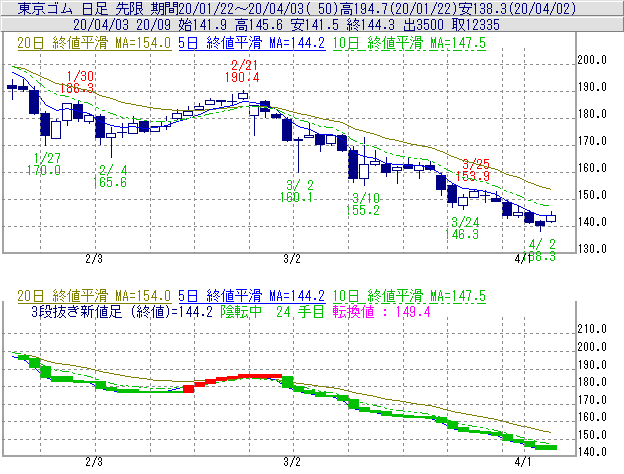Click the 5日 終値平滑 legend in lower chart
The height and width of the screenshot is (474, 624).
[252, 296]
